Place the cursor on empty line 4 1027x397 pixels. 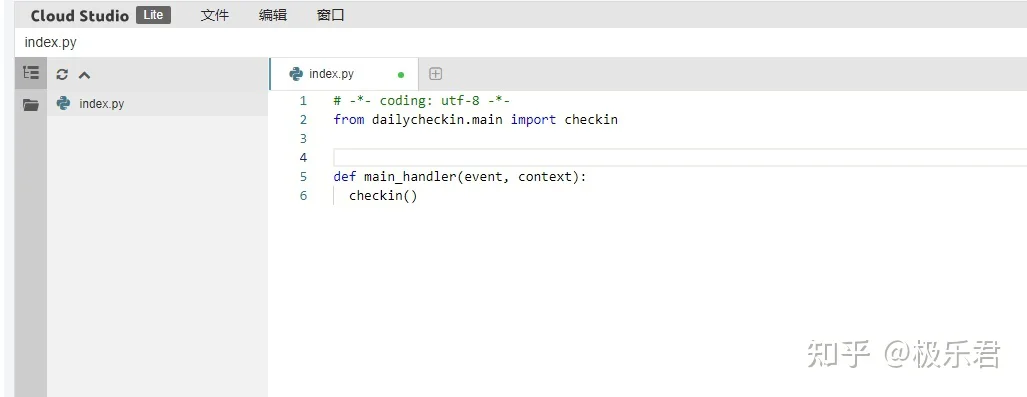pos(680,157)
